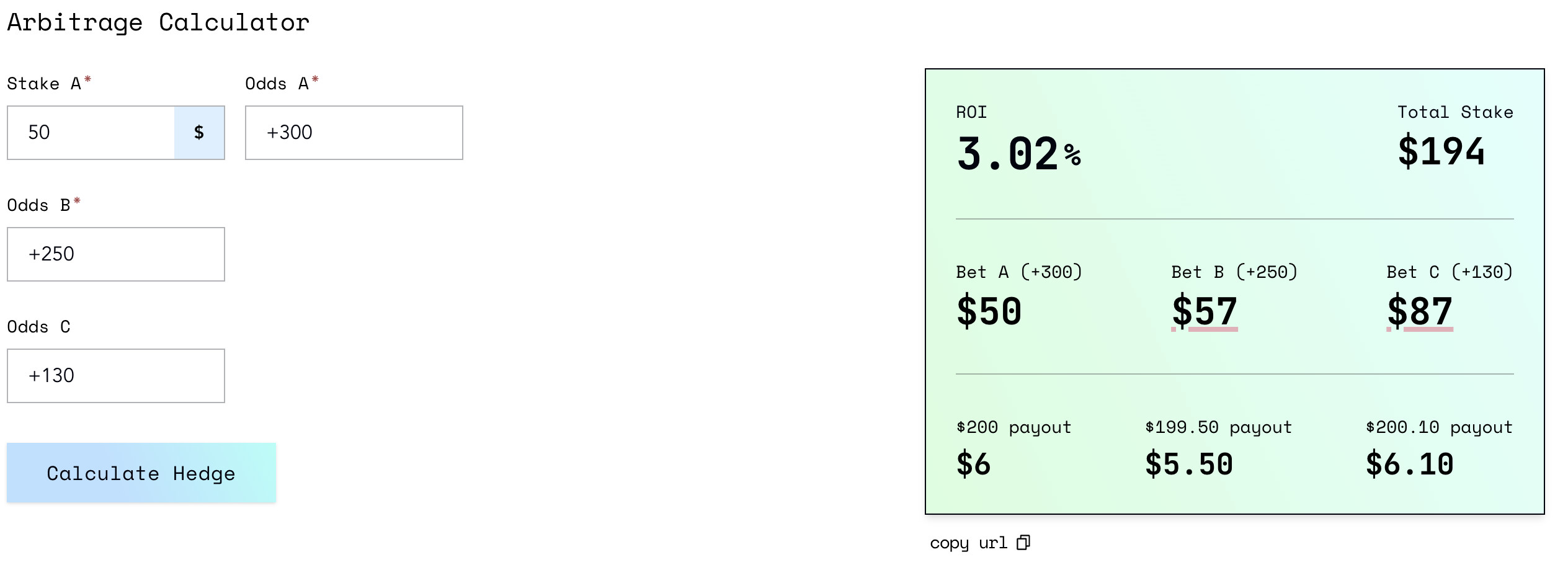Click the copy url link text
The height and width of the screenshot is (583, 1568).
[x=968, y=543]
